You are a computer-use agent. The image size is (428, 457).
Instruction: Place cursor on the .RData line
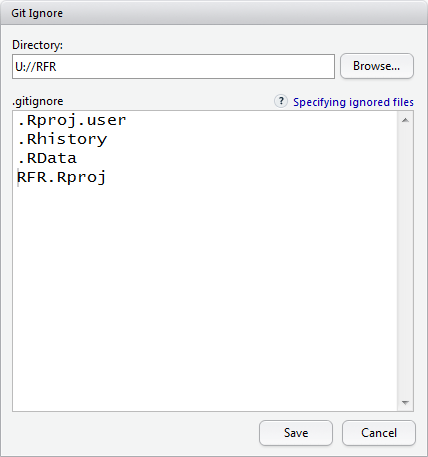(x=47, y=158)
